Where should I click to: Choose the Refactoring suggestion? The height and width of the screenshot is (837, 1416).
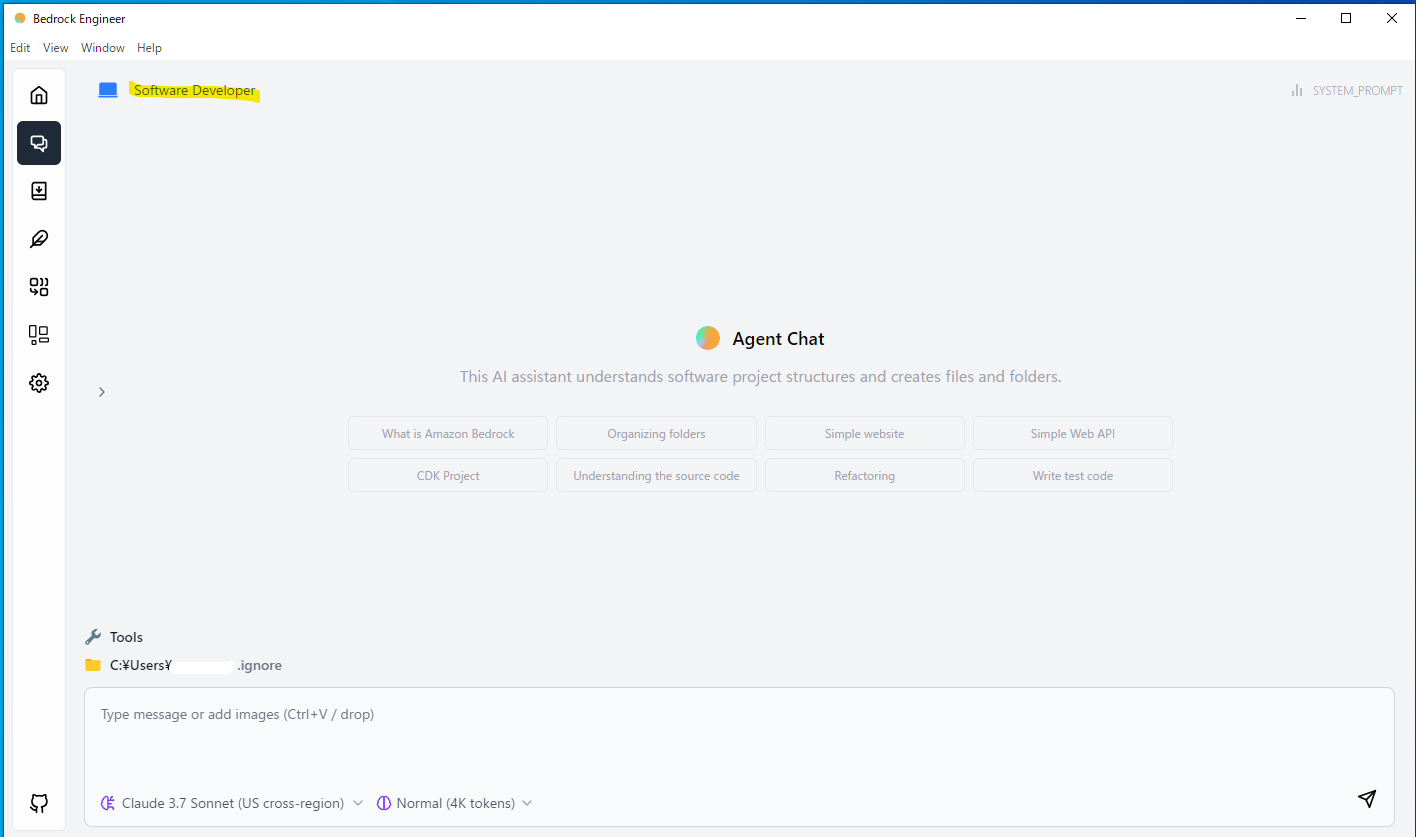point(865,475)
